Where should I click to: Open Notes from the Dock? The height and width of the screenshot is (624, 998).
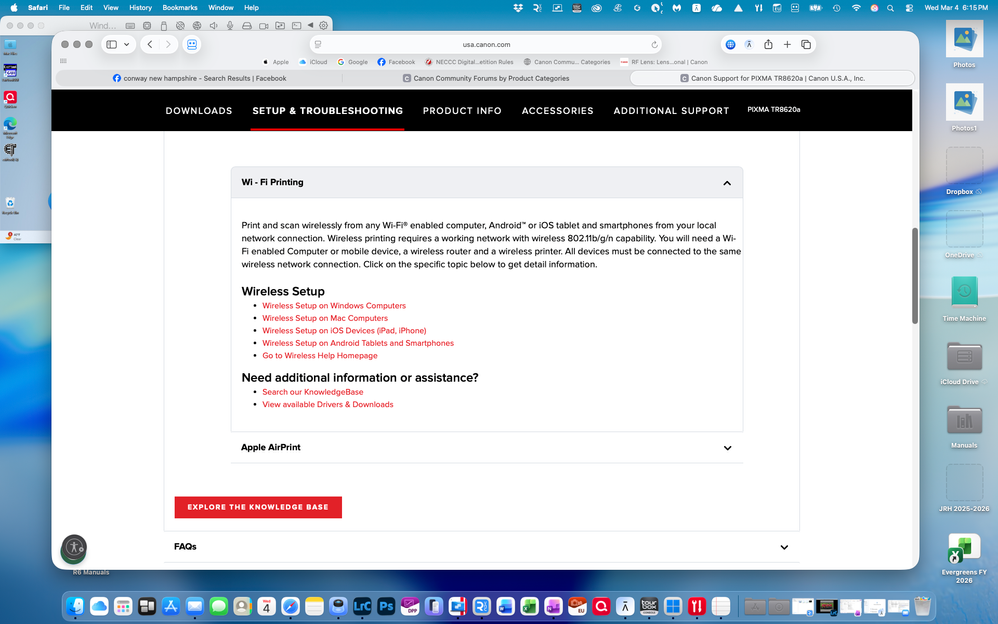coord(314,606)
